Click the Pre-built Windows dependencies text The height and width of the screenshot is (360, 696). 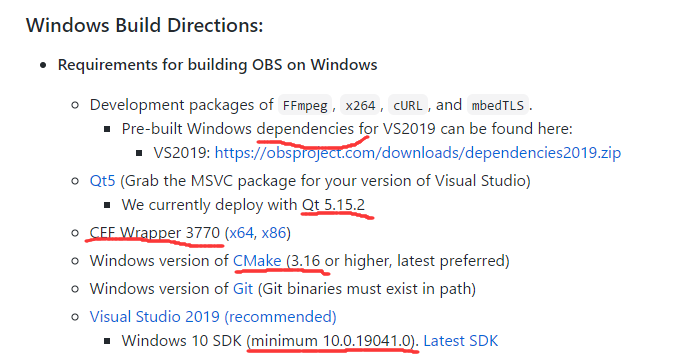pyautogui.click(x=237, y=129)
